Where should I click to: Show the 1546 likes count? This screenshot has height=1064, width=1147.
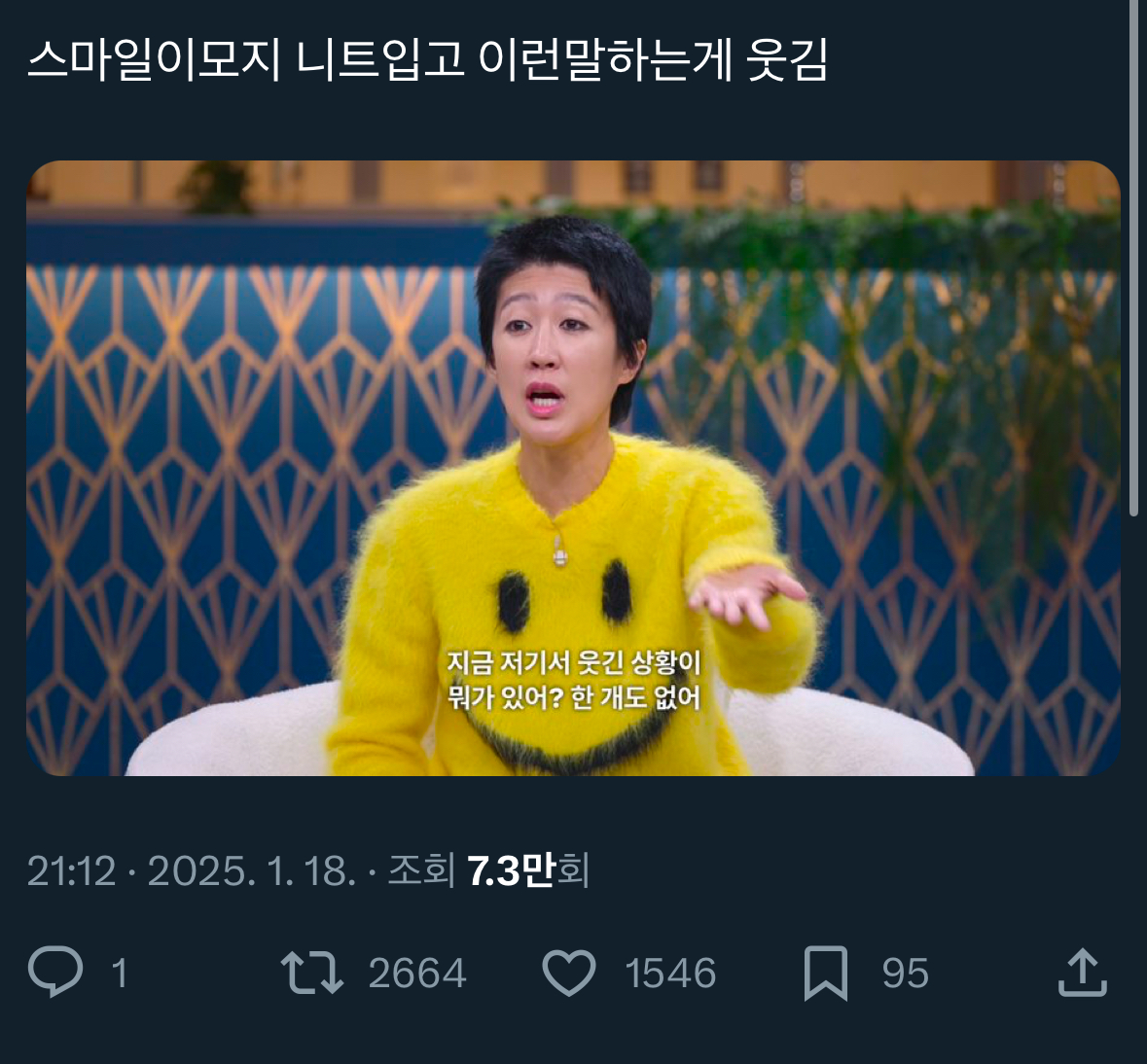coord(670,975)
